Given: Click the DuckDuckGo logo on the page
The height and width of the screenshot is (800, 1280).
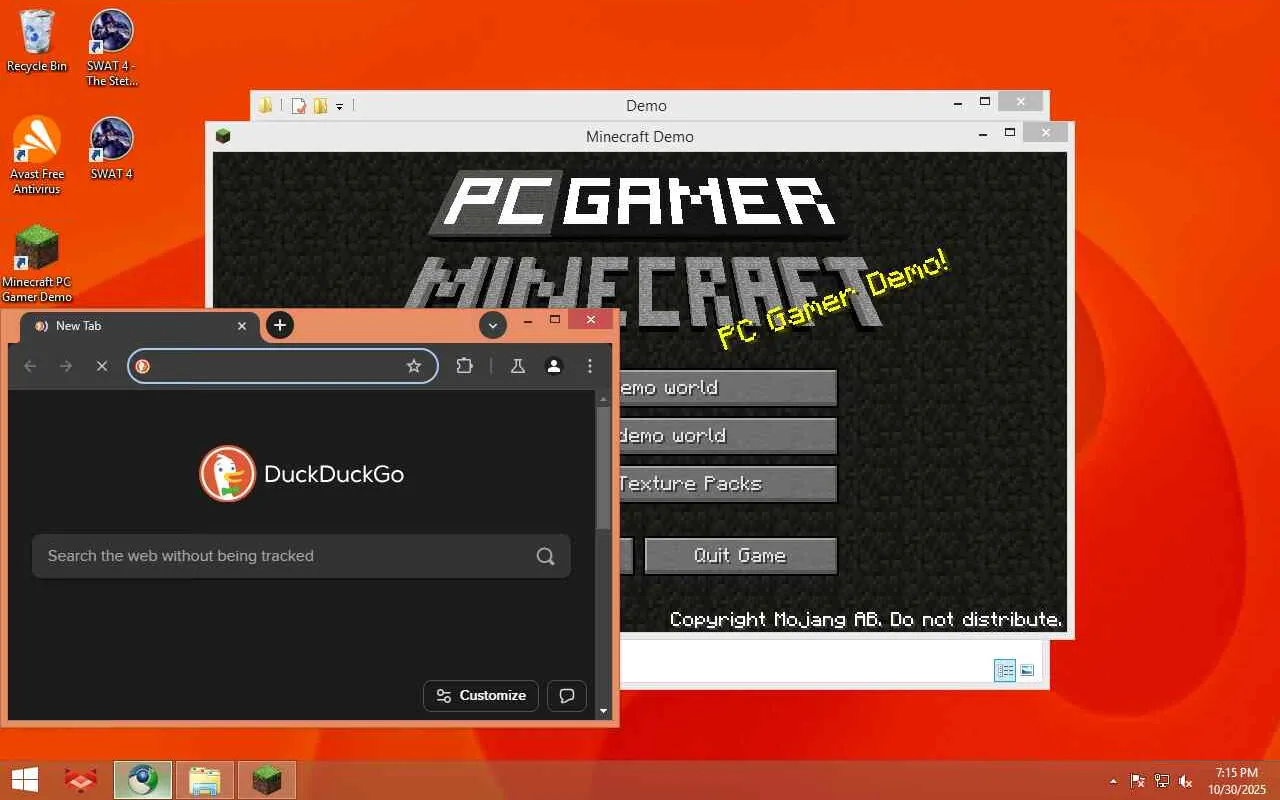Looking at the screenshot, I should click(x=302, y=474).
